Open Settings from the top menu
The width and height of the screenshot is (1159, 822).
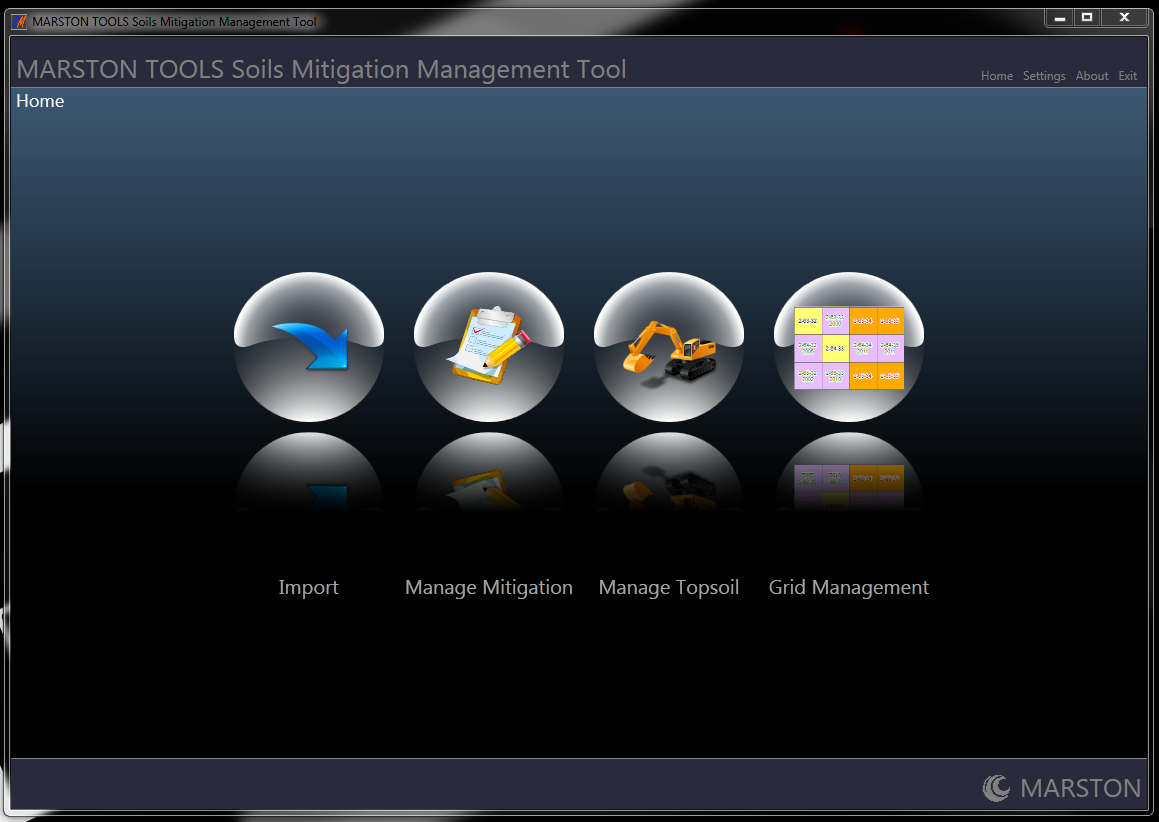pyautogui.click(x=1044, y=75)
